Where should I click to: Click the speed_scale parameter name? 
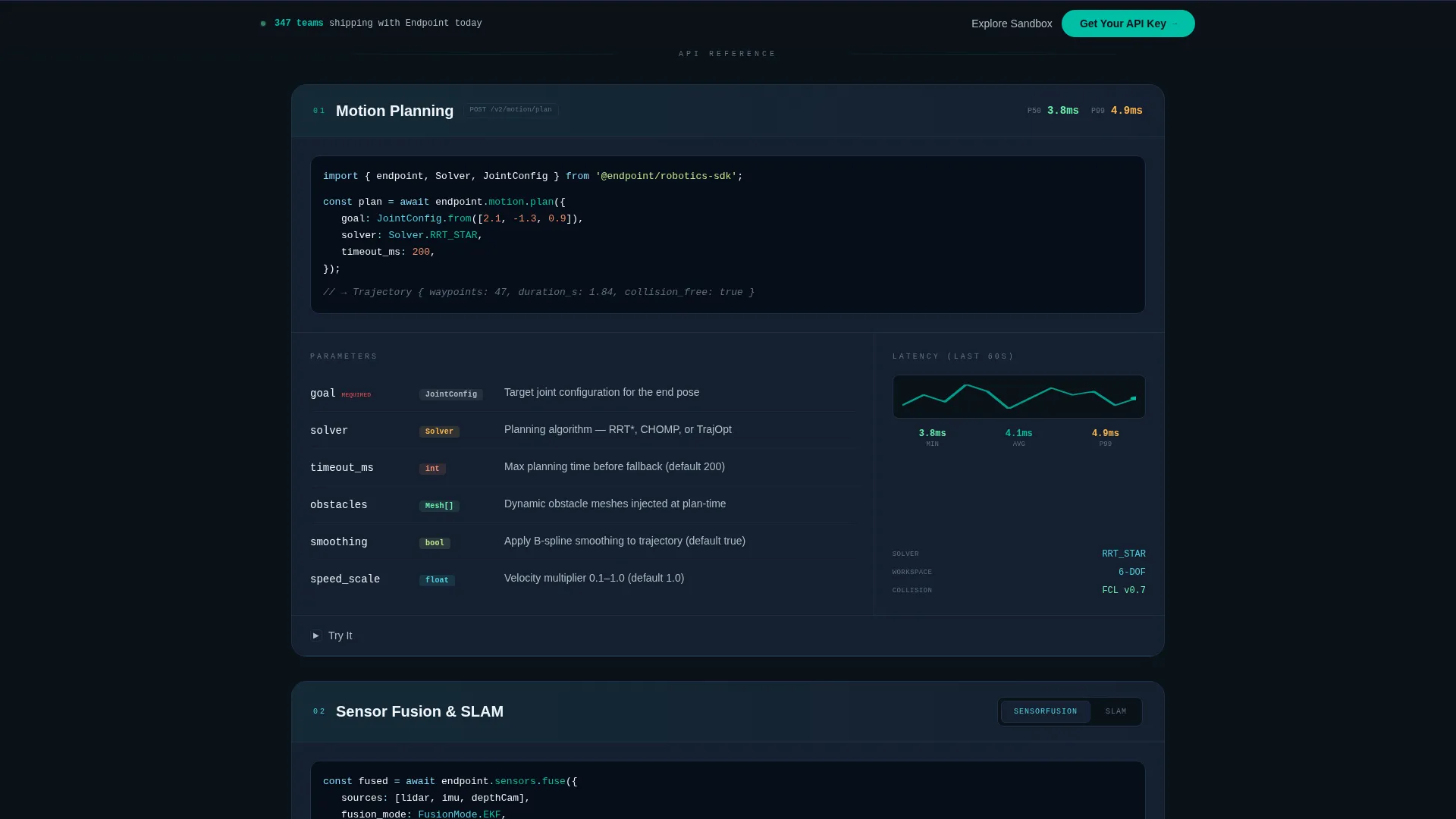pyautogui.click(x=345, y=579)
